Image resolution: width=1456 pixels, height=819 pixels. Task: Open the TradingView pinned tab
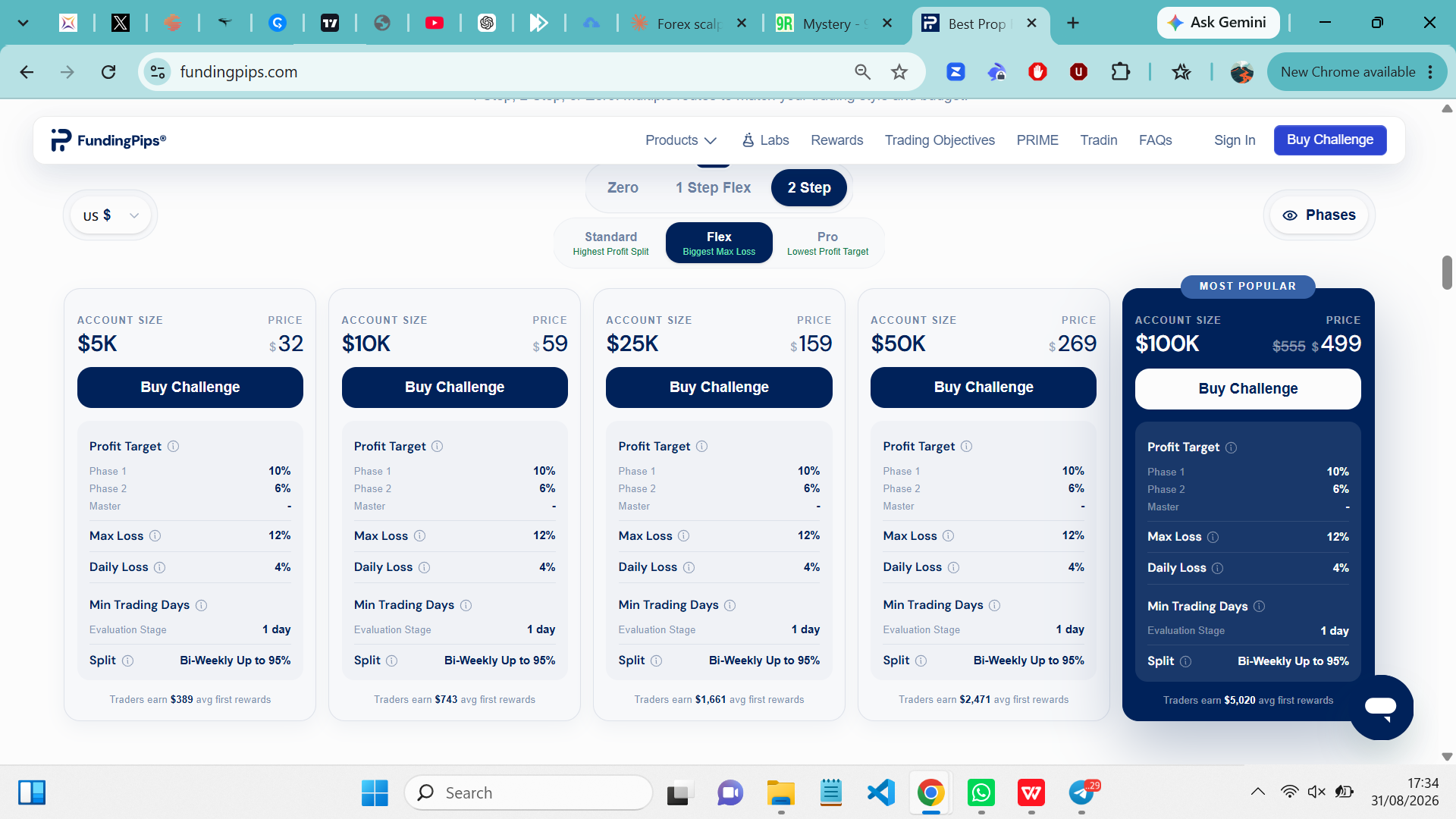330,23
